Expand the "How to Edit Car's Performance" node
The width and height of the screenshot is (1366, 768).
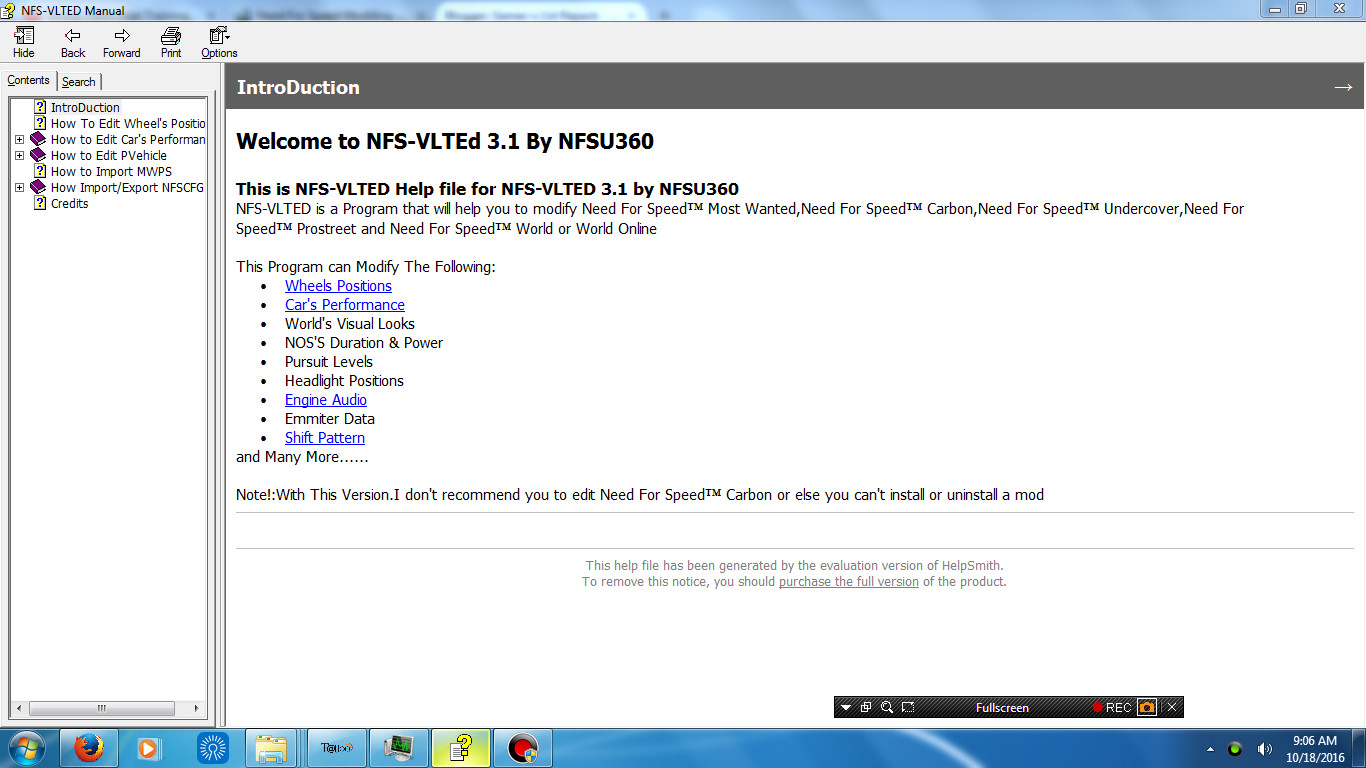(x=19, y=139)
